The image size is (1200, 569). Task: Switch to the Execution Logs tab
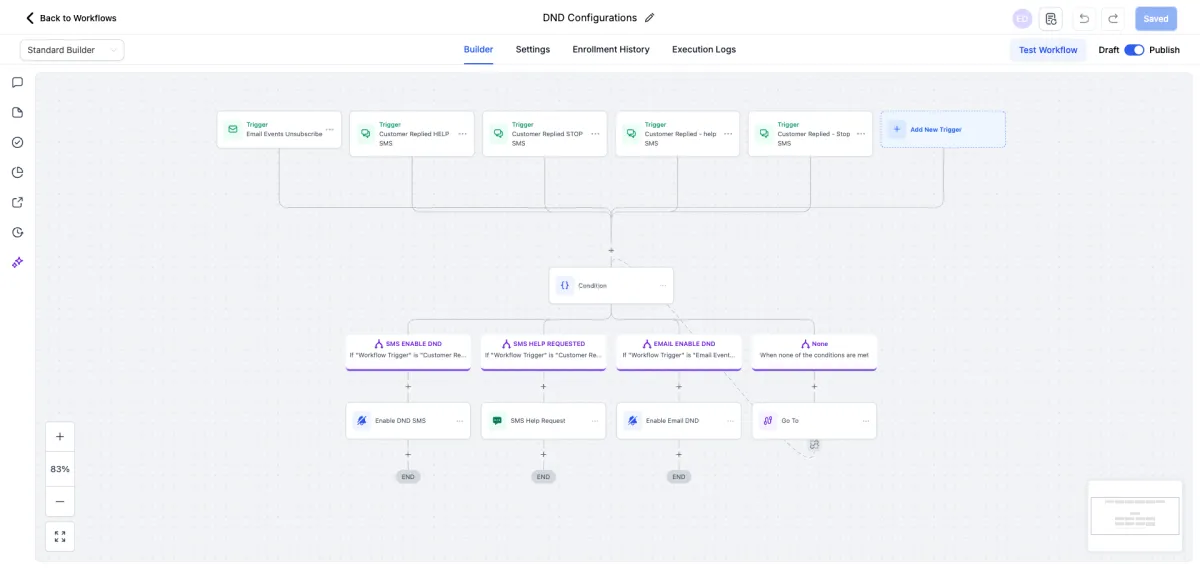click(704, 50)
